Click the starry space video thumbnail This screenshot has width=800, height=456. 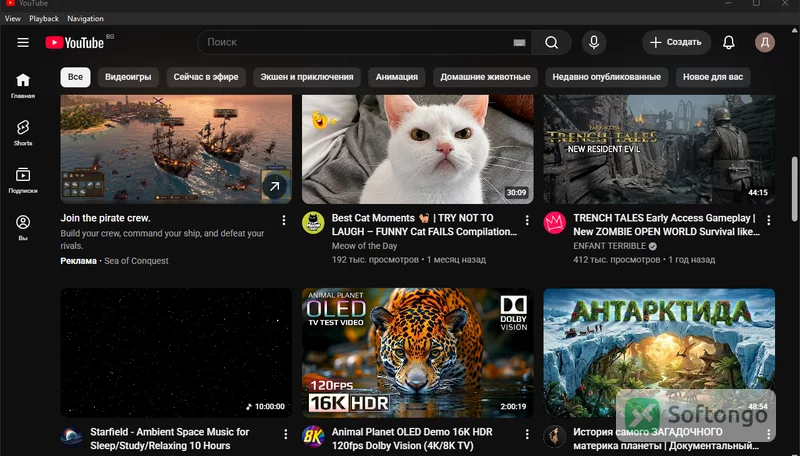[x=176, y=353]
